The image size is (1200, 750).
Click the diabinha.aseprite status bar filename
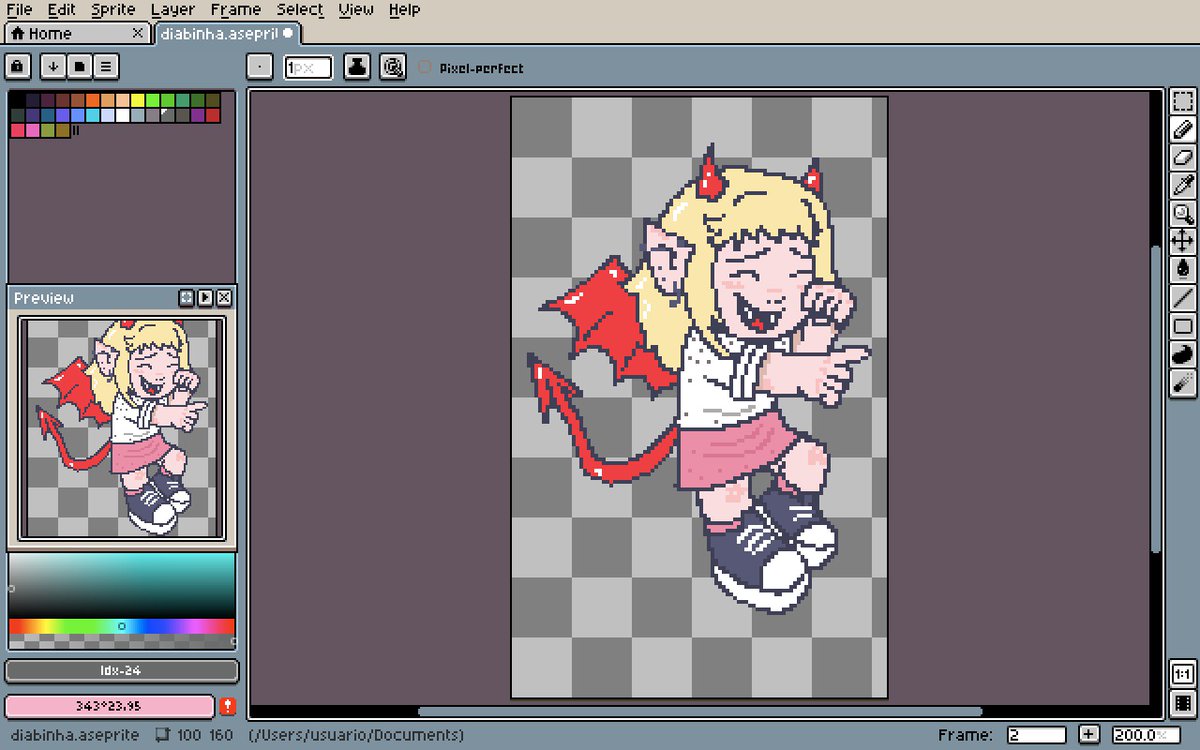pyautogui.click(x=76, y=735)
